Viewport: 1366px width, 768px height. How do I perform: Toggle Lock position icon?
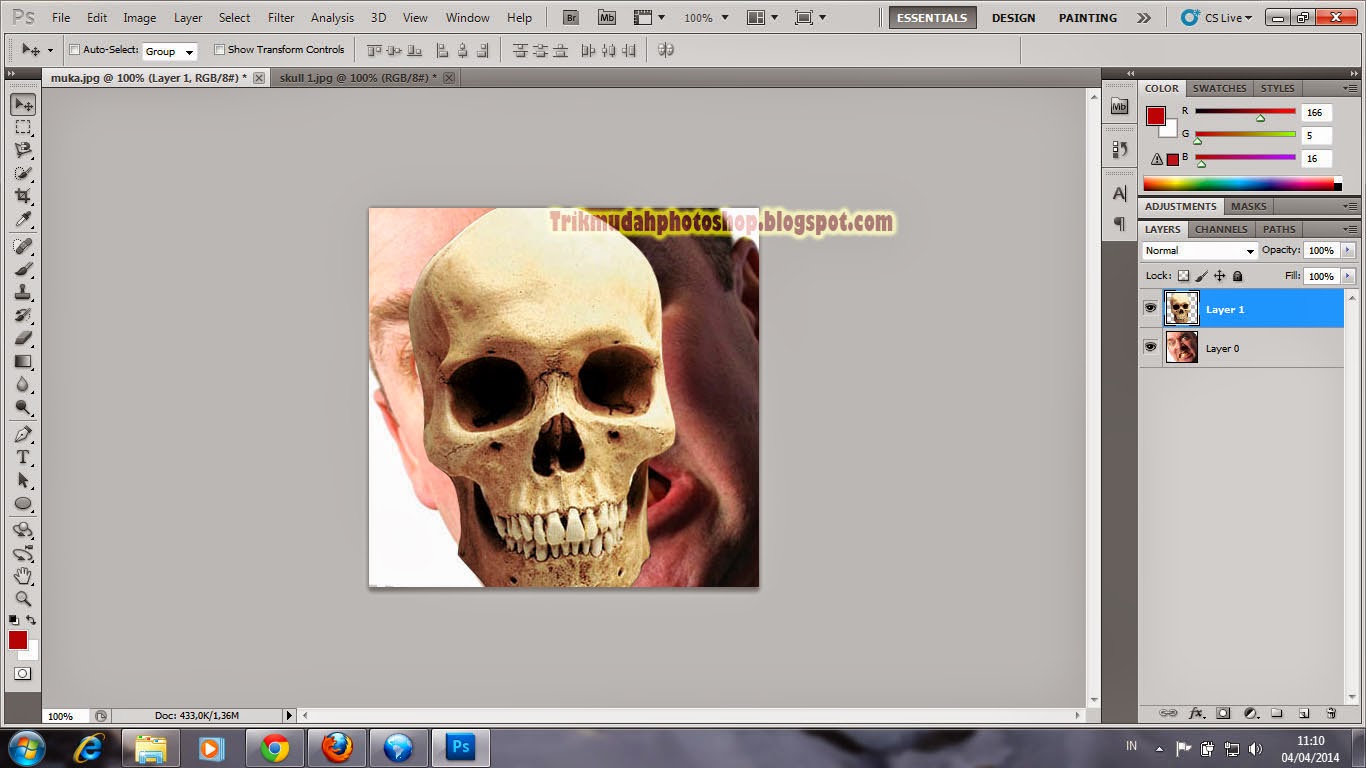1219,276
